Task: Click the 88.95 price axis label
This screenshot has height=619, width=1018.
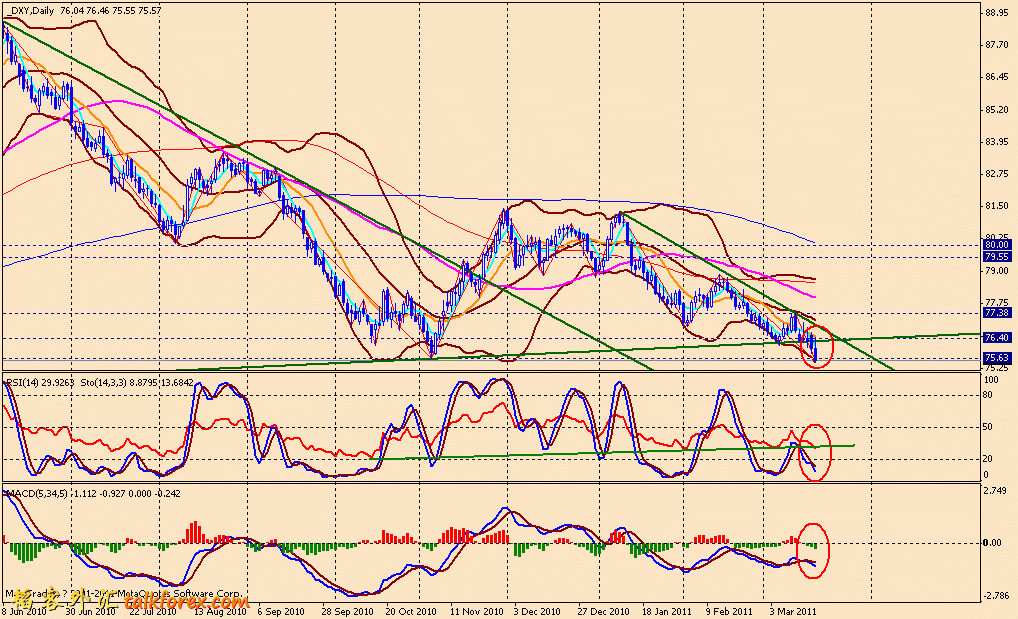Action: [997, 12]
